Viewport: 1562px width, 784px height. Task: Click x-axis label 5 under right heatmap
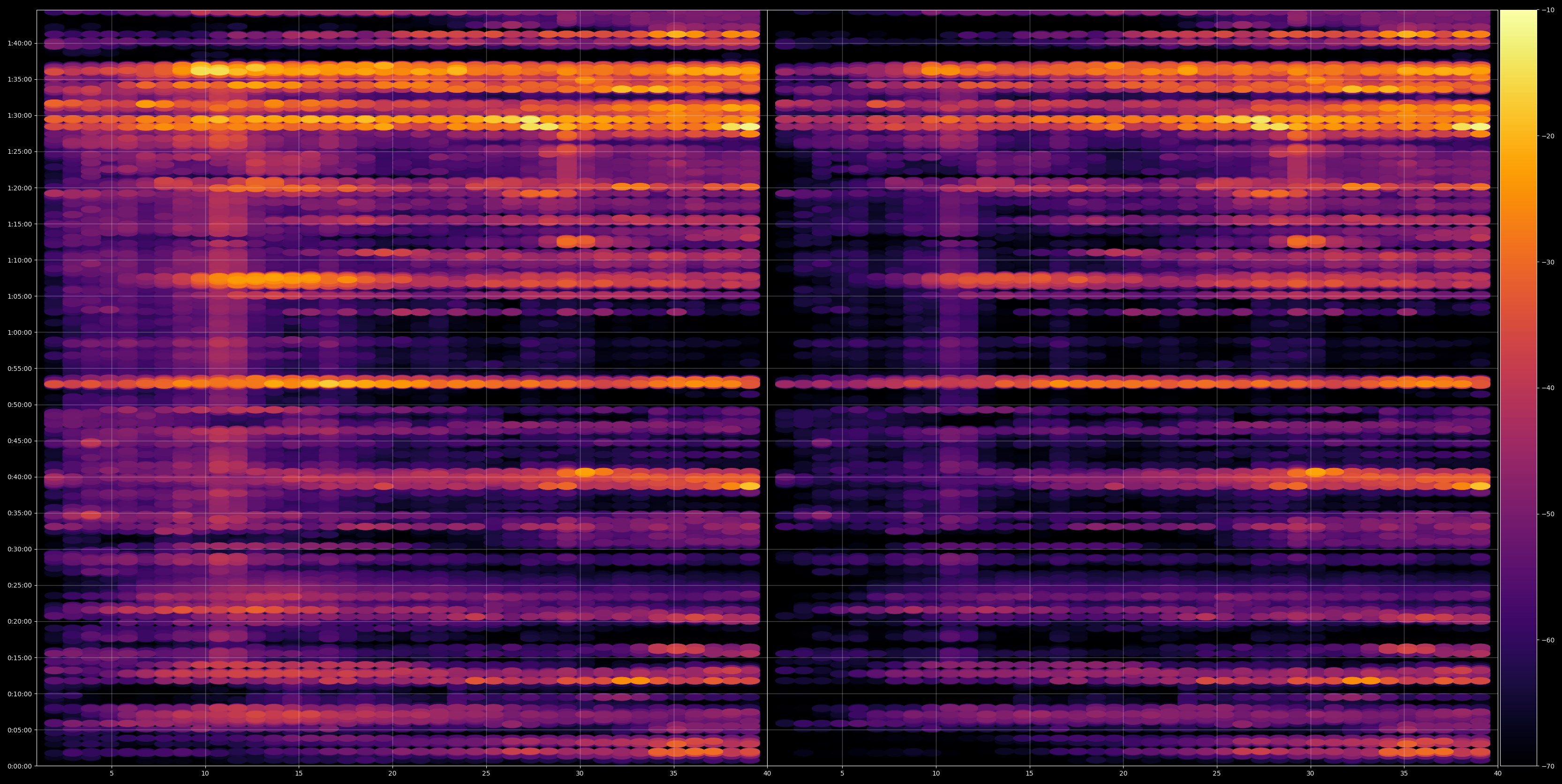[842, 774]
